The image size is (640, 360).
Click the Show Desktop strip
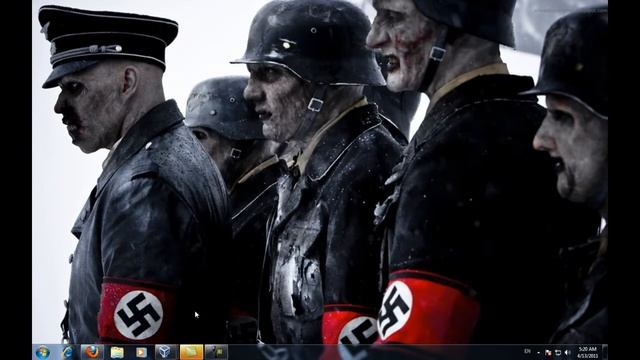pyautogui.click(x=604, y=352)
